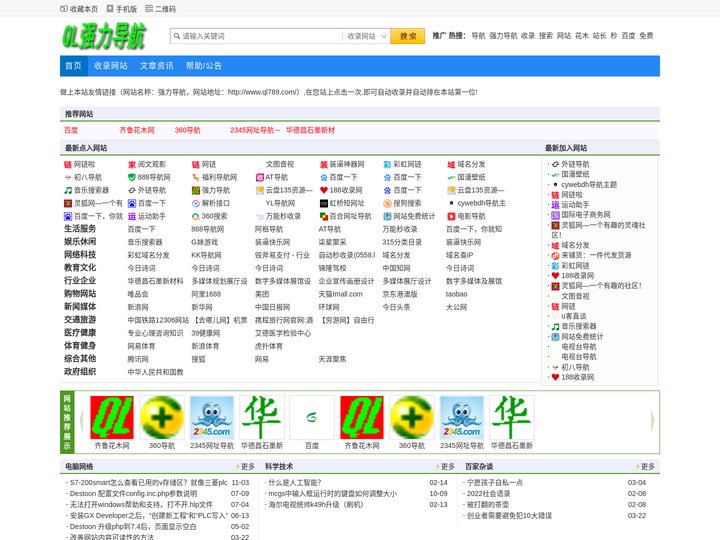Open the 华德昌石墨新材 recommended link
720x540 pixels.
point(310,130)
